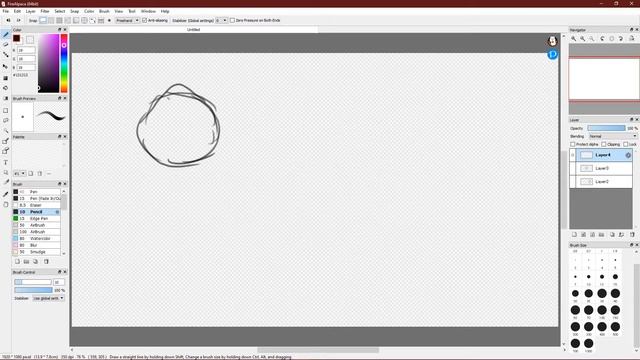Enable the circle snap guide

point(84,20)
